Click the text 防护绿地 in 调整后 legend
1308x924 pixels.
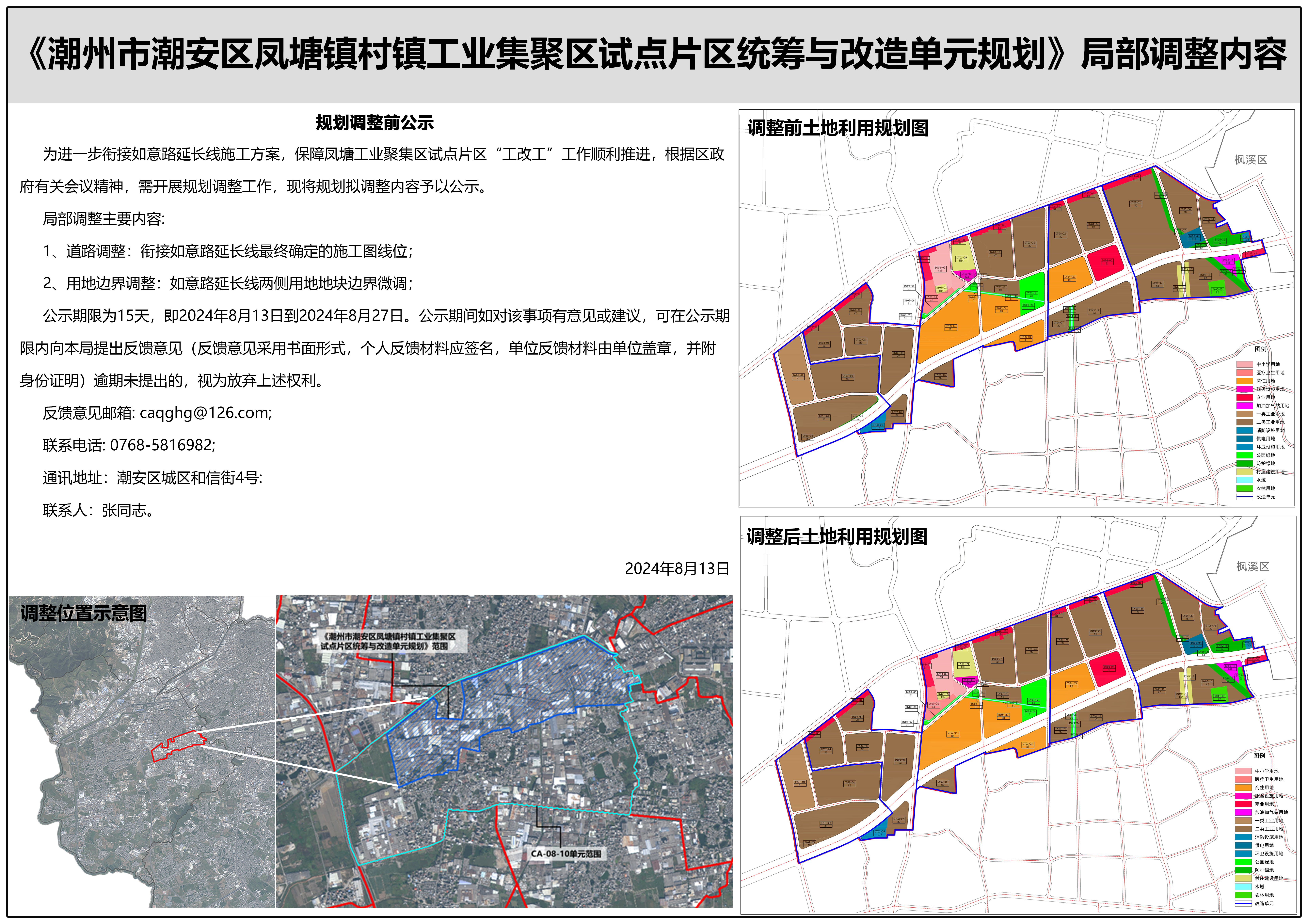tap(1265, 870)
